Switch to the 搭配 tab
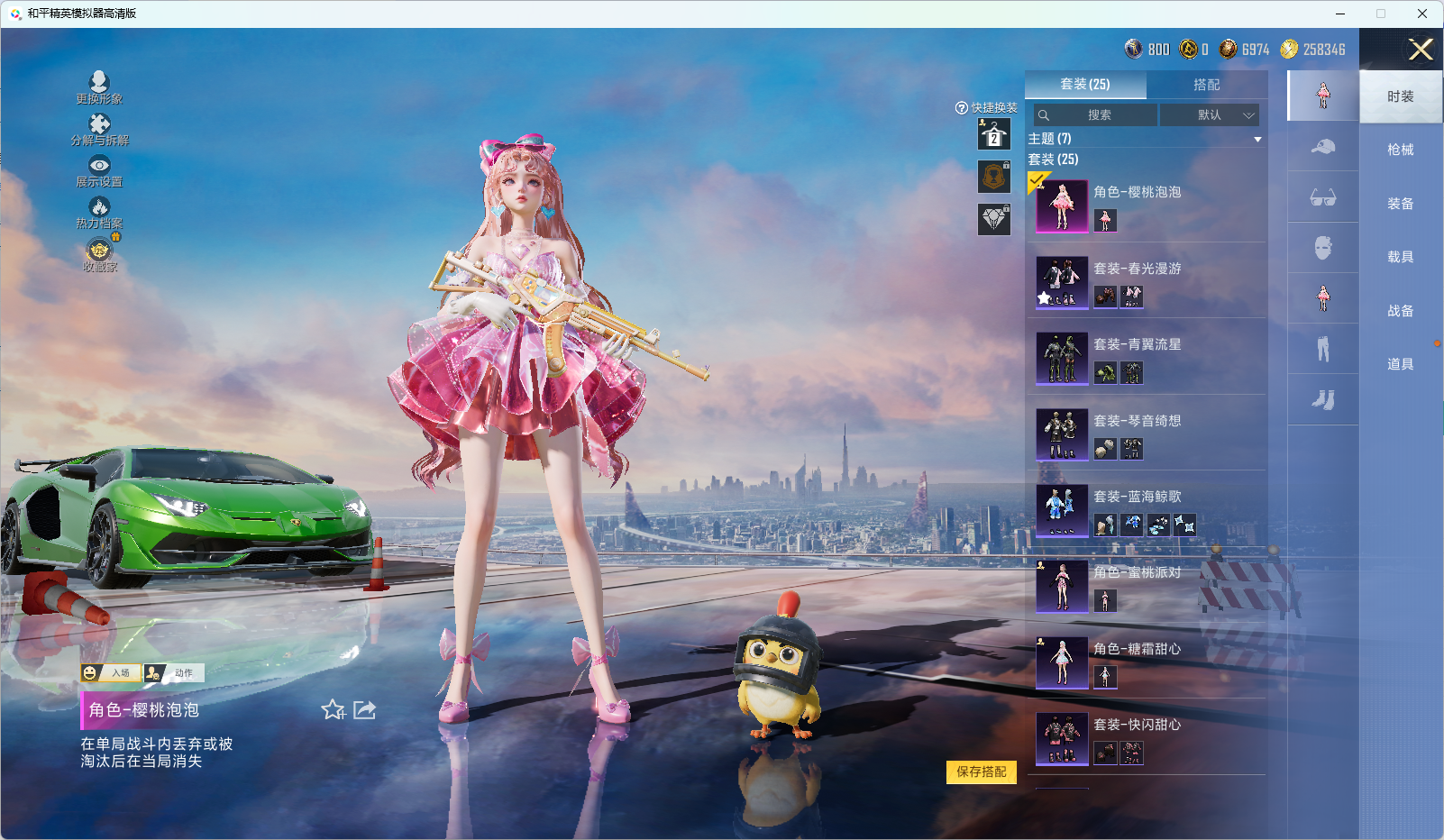 pyautogui.click(x=1206, y=85)
